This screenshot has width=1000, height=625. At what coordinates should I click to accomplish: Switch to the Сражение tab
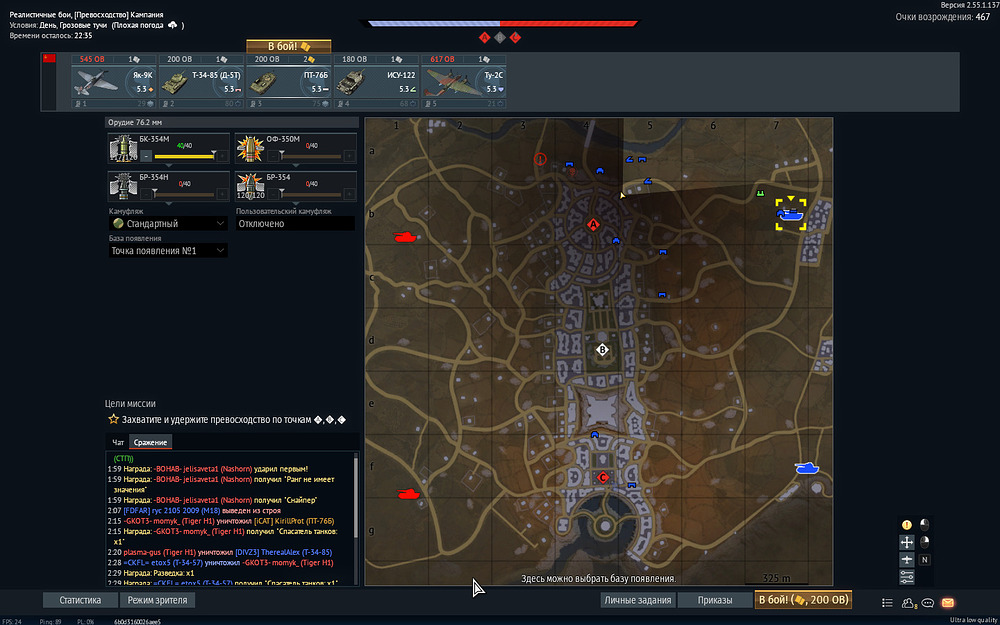(x=151, y=442)
